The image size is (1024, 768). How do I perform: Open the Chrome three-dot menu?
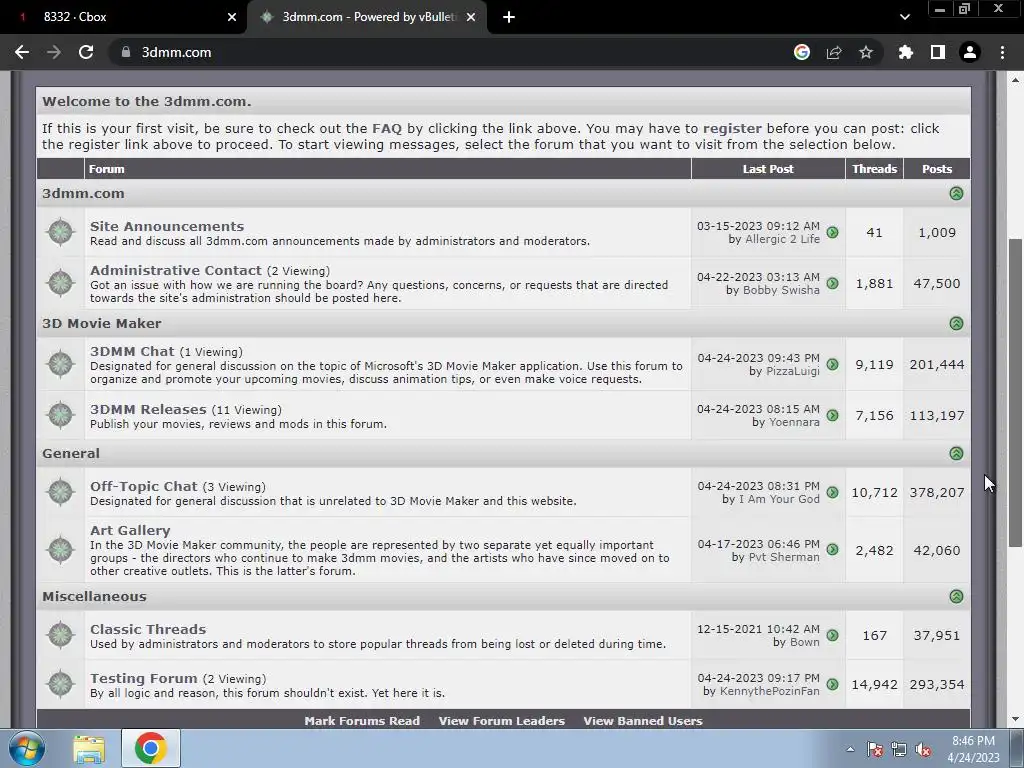coord(1002,52)
